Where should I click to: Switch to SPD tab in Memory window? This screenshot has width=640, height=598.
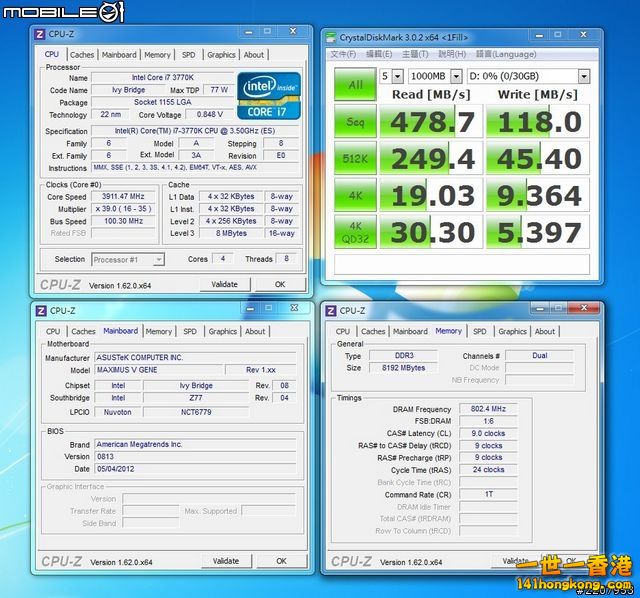tap(480, 331)
